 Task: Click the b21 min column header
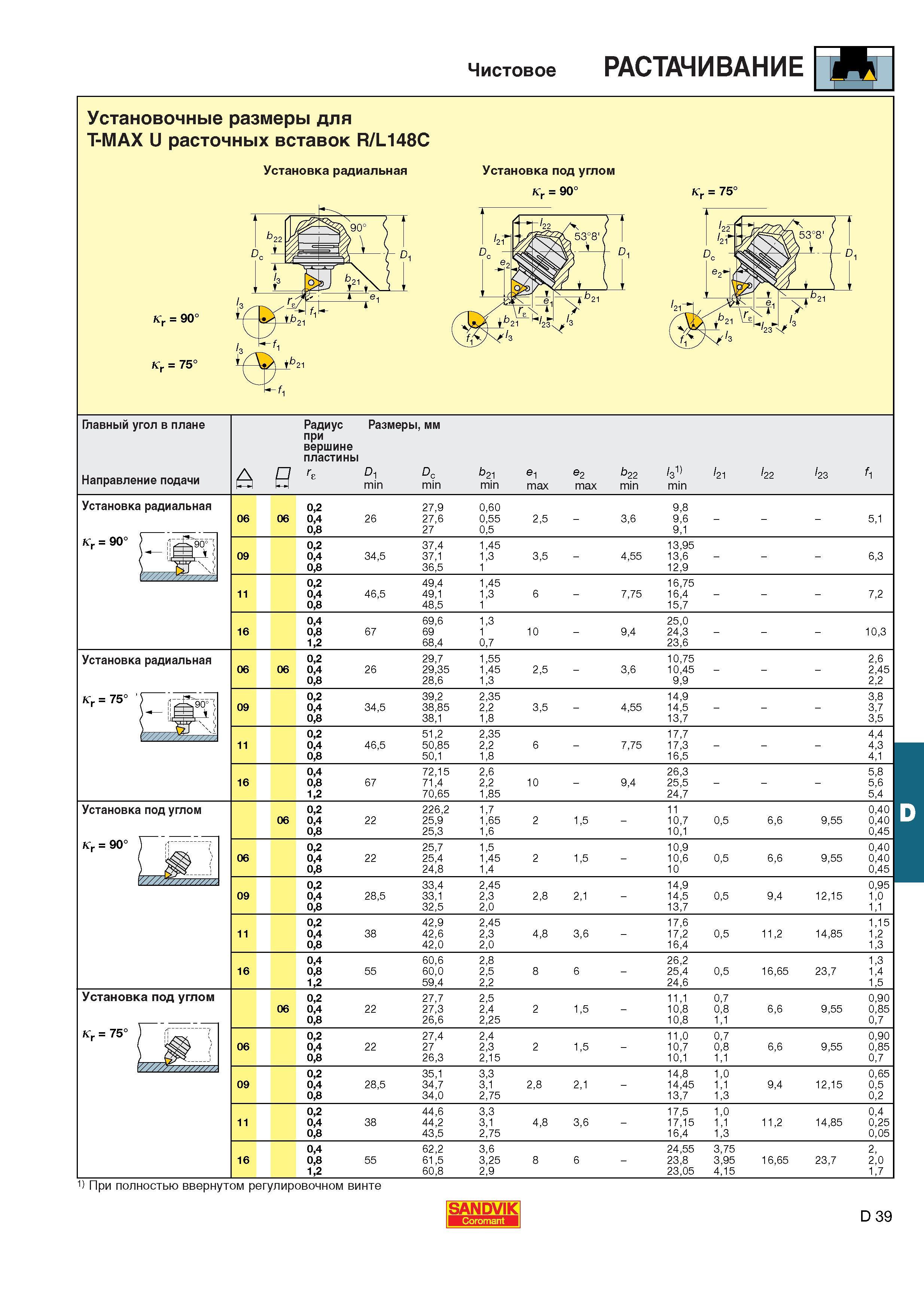click(x=489, y=478)
